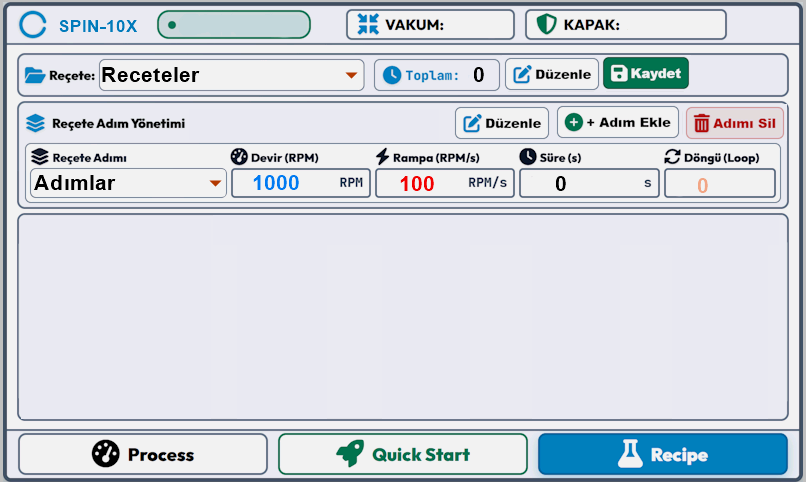
Task: Click the gauge icon next to Devir (RPM)
Action: pos(239,157)
